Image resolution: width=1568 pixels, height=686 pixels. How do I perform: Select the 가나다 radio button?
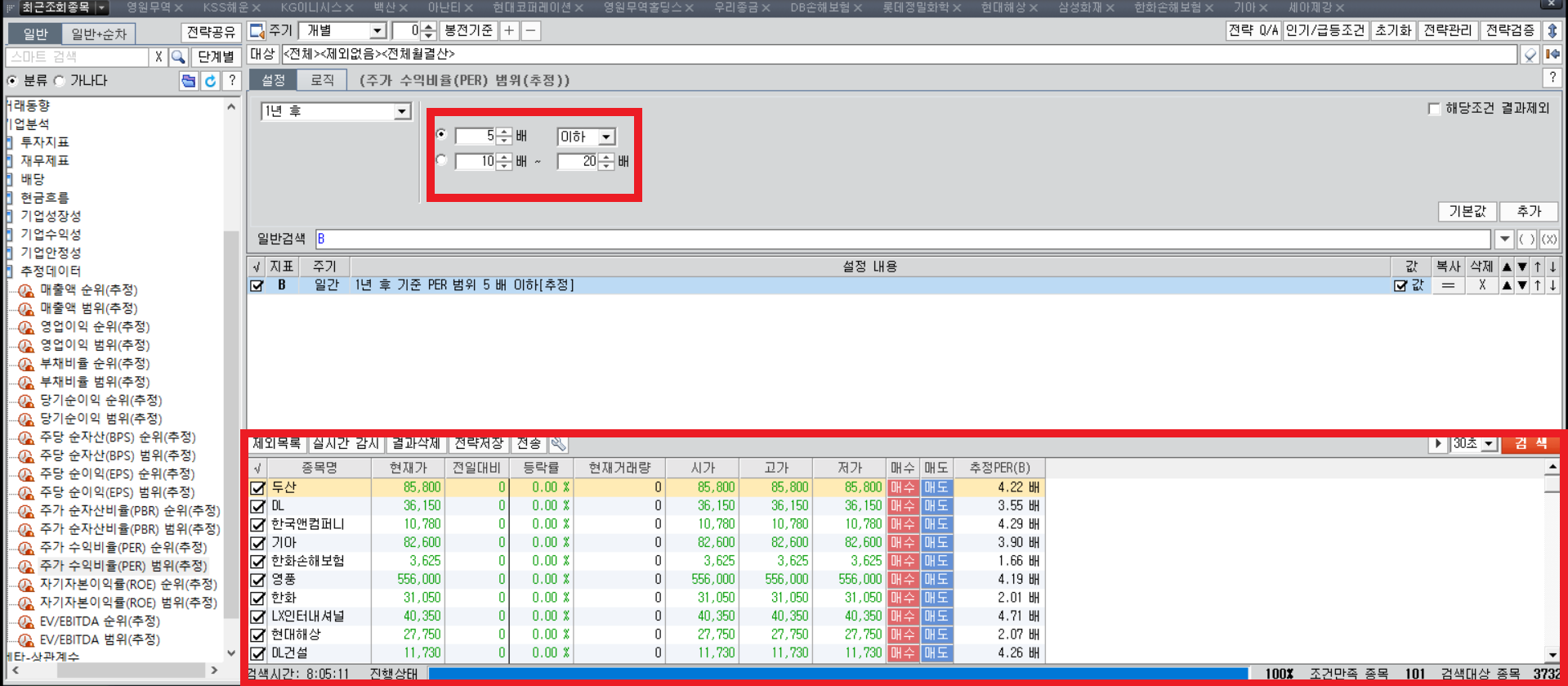click(x=59, y=81)
